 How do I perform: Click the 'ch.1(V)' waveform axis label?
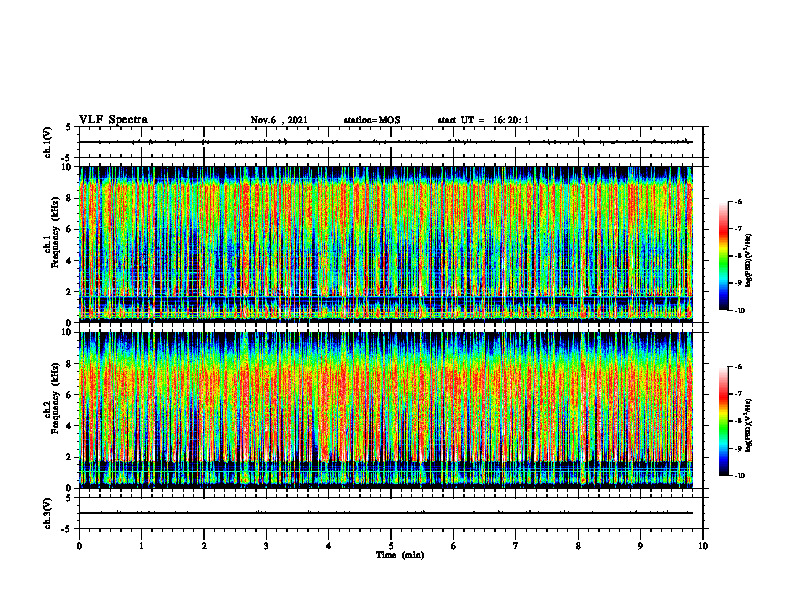click(x=47, y=142)
